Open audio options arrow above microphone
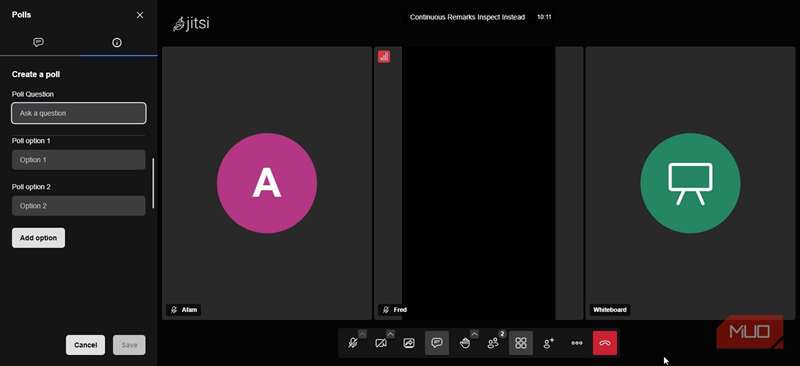800x366 pixels. [x=362, y=334]
